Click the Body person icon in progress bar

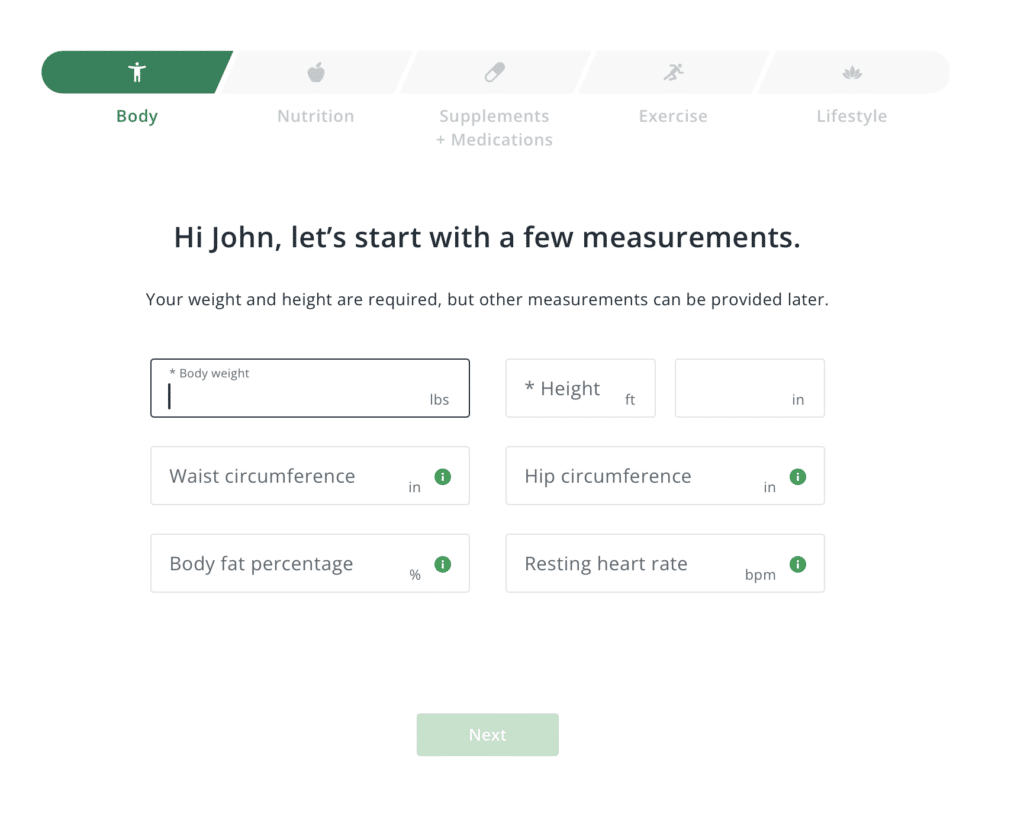(137, 72)
